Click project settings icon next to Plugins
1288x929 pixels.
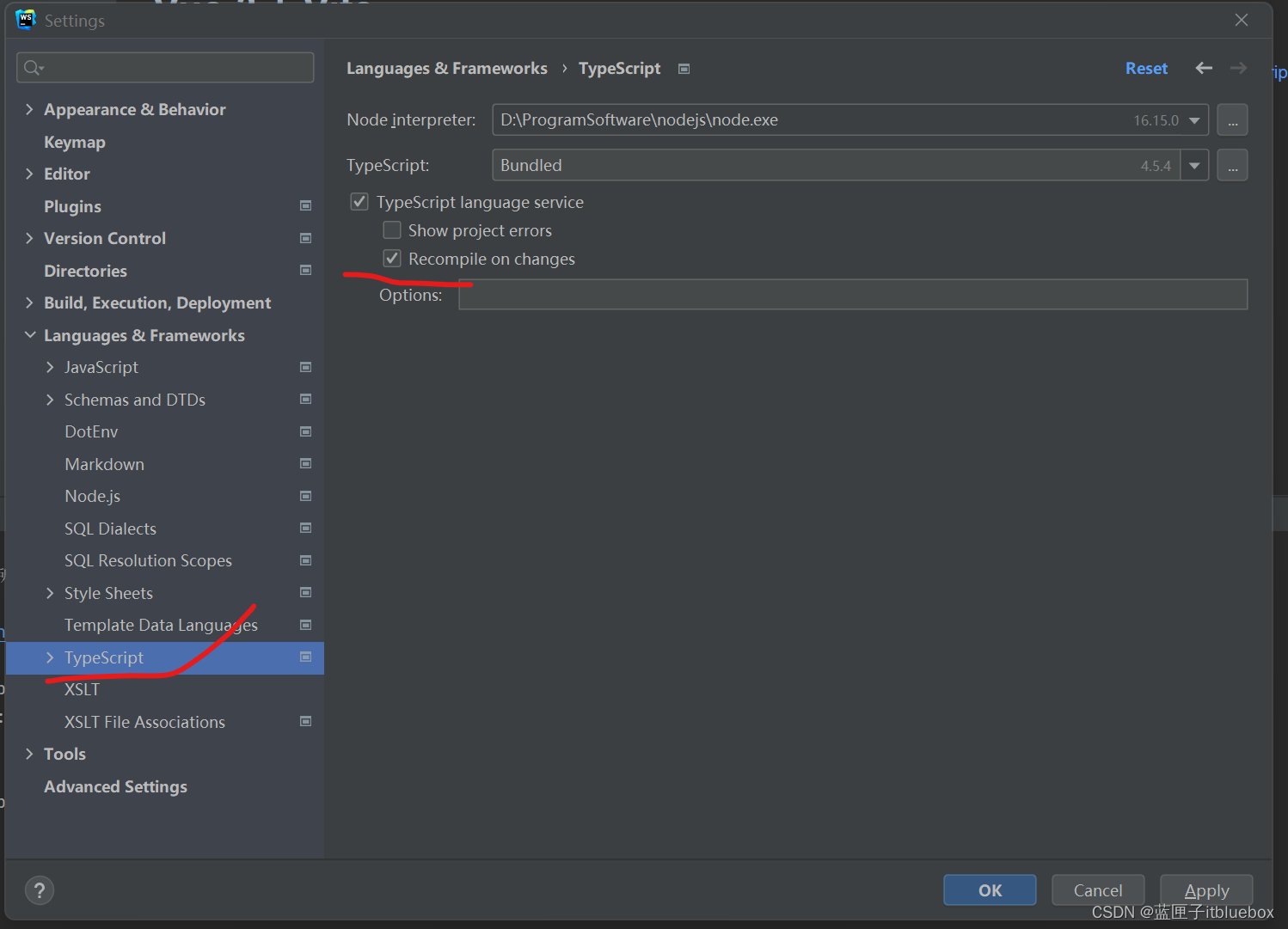coord(305,205)
